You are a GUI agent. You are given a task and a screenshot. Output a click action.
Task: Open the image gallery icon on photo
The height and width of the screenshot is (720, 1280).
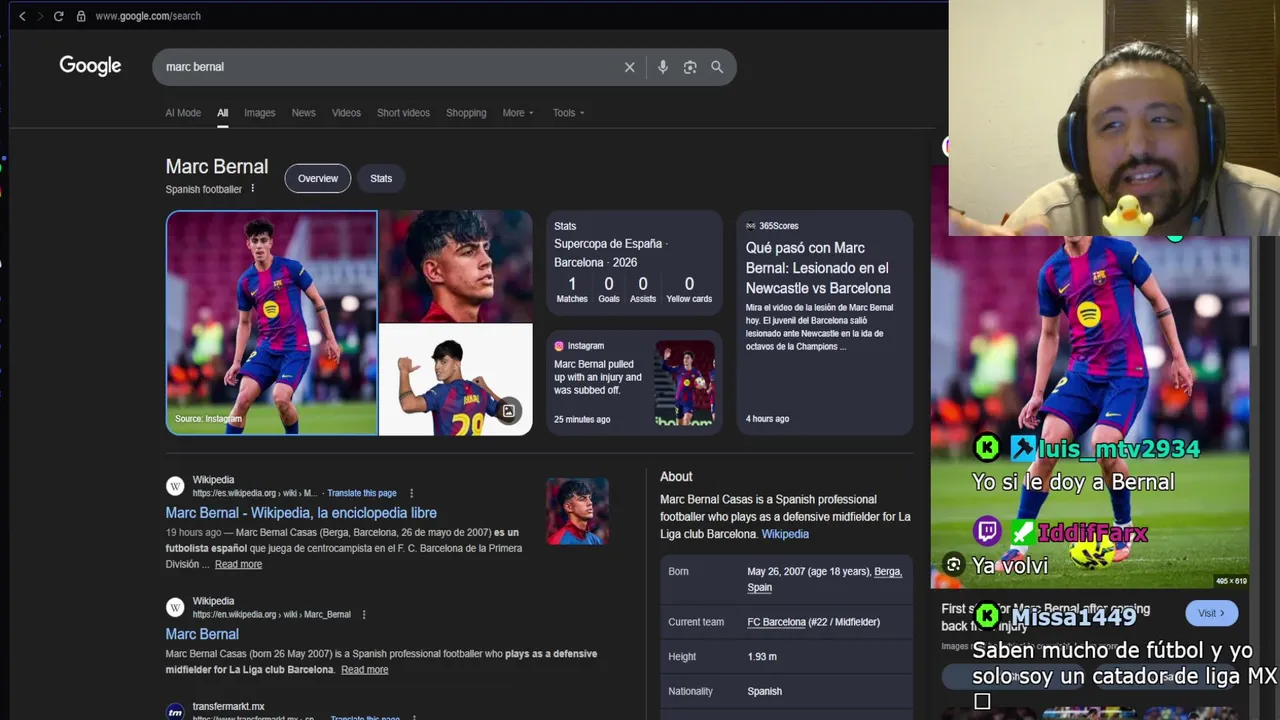click(509, 411)
